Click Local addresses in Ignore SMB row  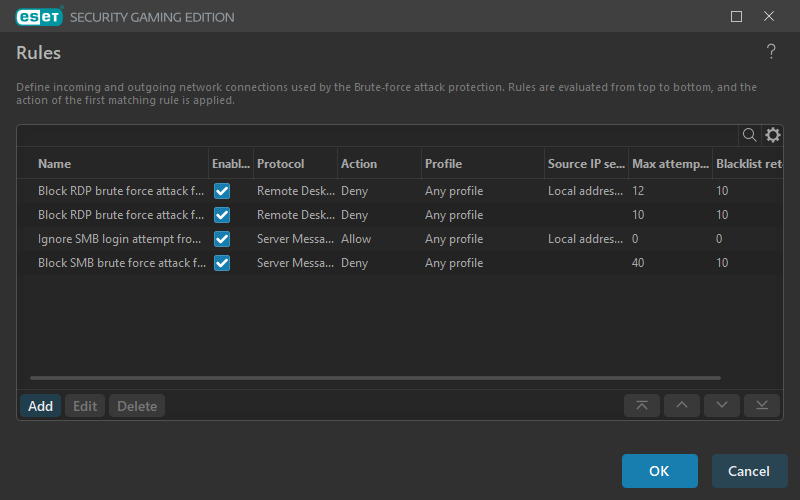click(585, 239)
